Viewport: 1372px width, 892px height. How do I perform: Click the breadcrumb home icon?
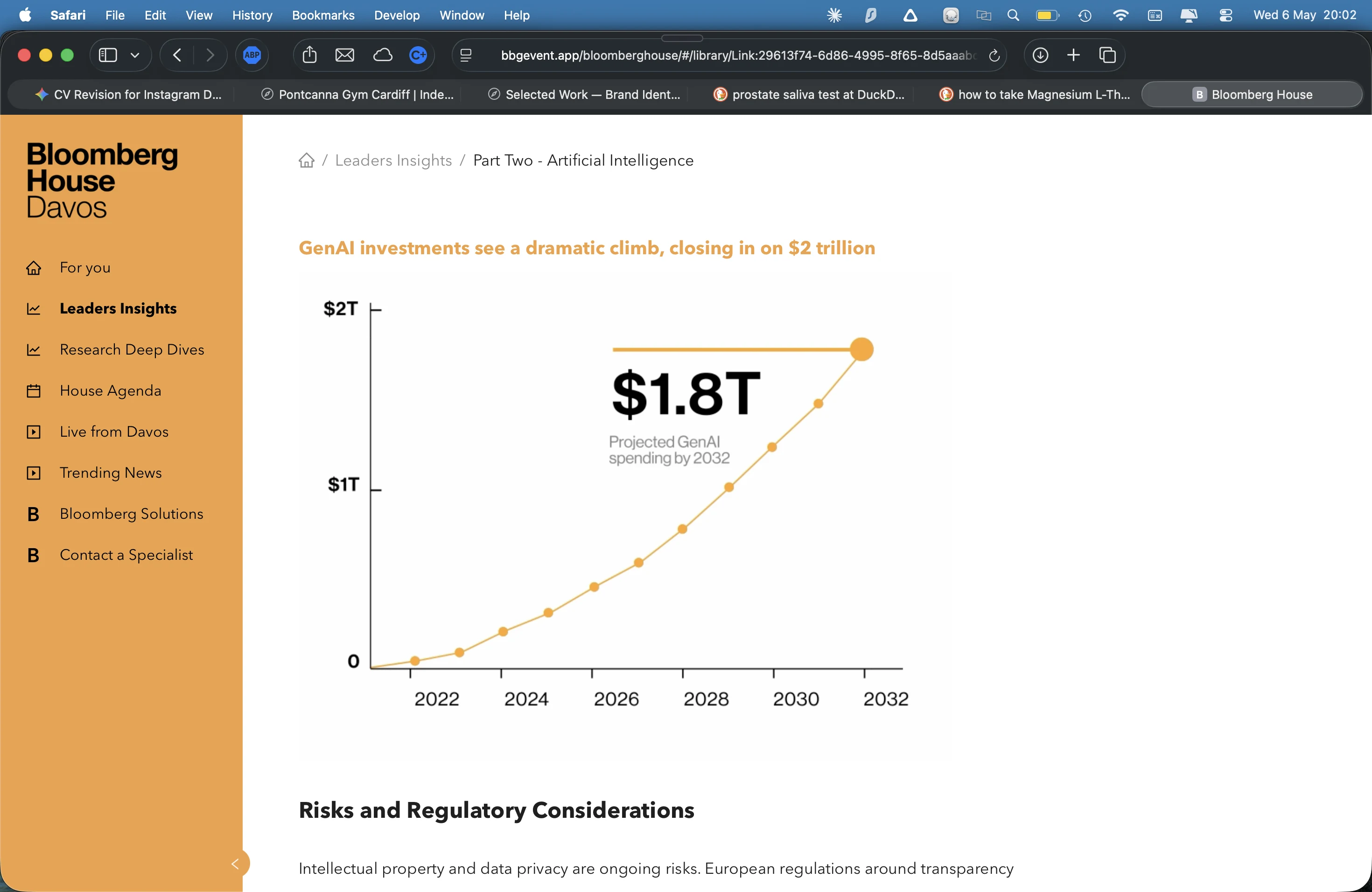[x=307, y=160]
